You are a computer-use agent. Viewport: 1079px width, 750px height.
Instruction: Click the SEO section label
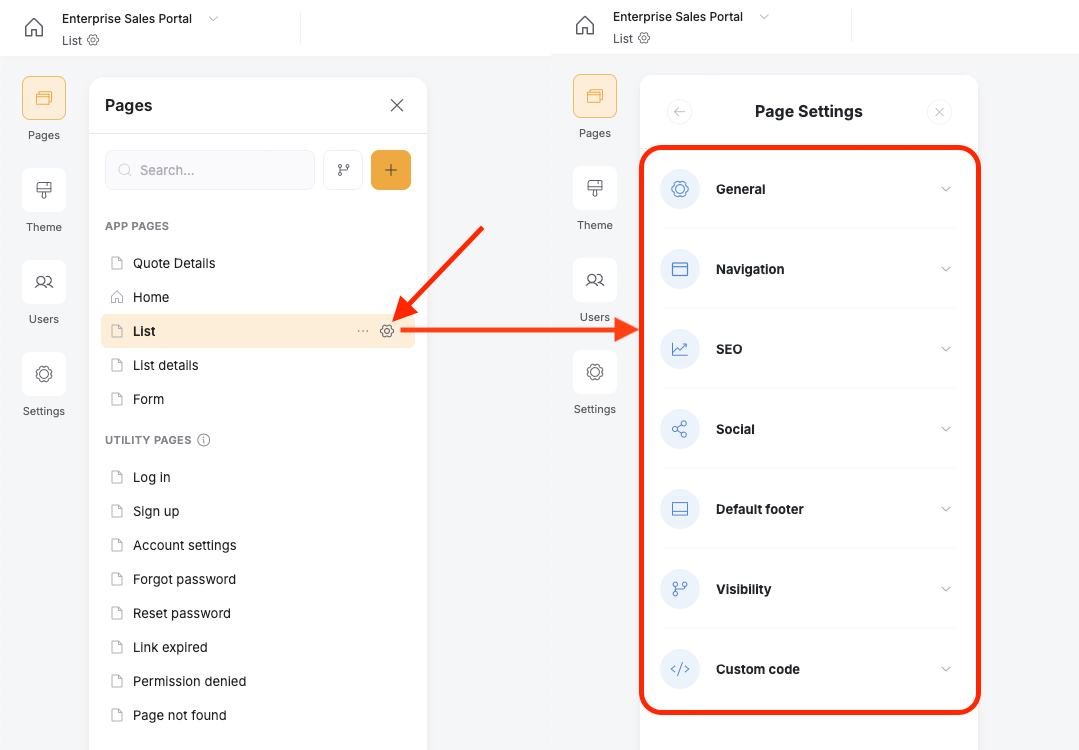click(x=729, y=349)
